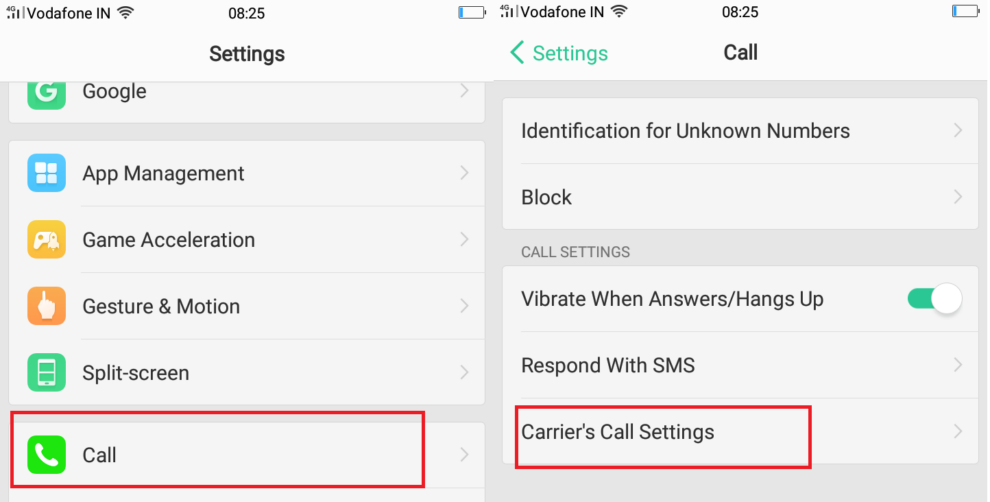990x502 pixels.
Task: Open Game Acceleration settings
Action: [168, 240]
